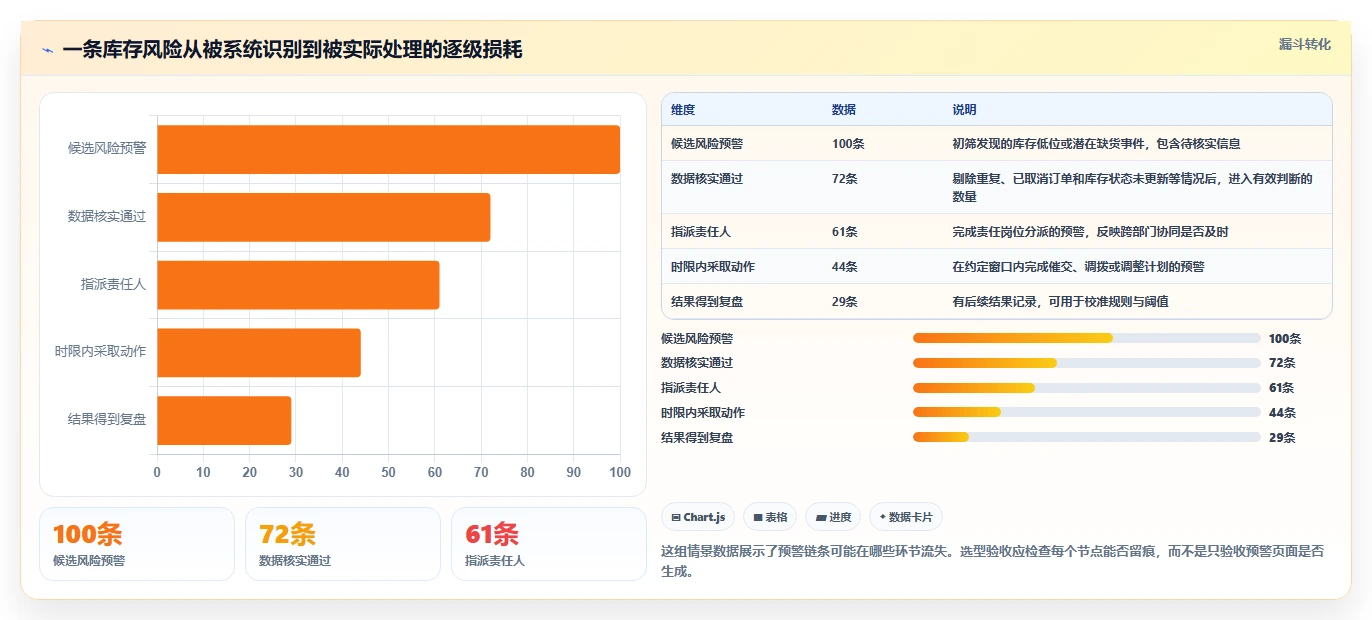Click the 指派责任人 bar in the chart
Viewport: 1372px width, 620px height.
(x=298, y=284)
